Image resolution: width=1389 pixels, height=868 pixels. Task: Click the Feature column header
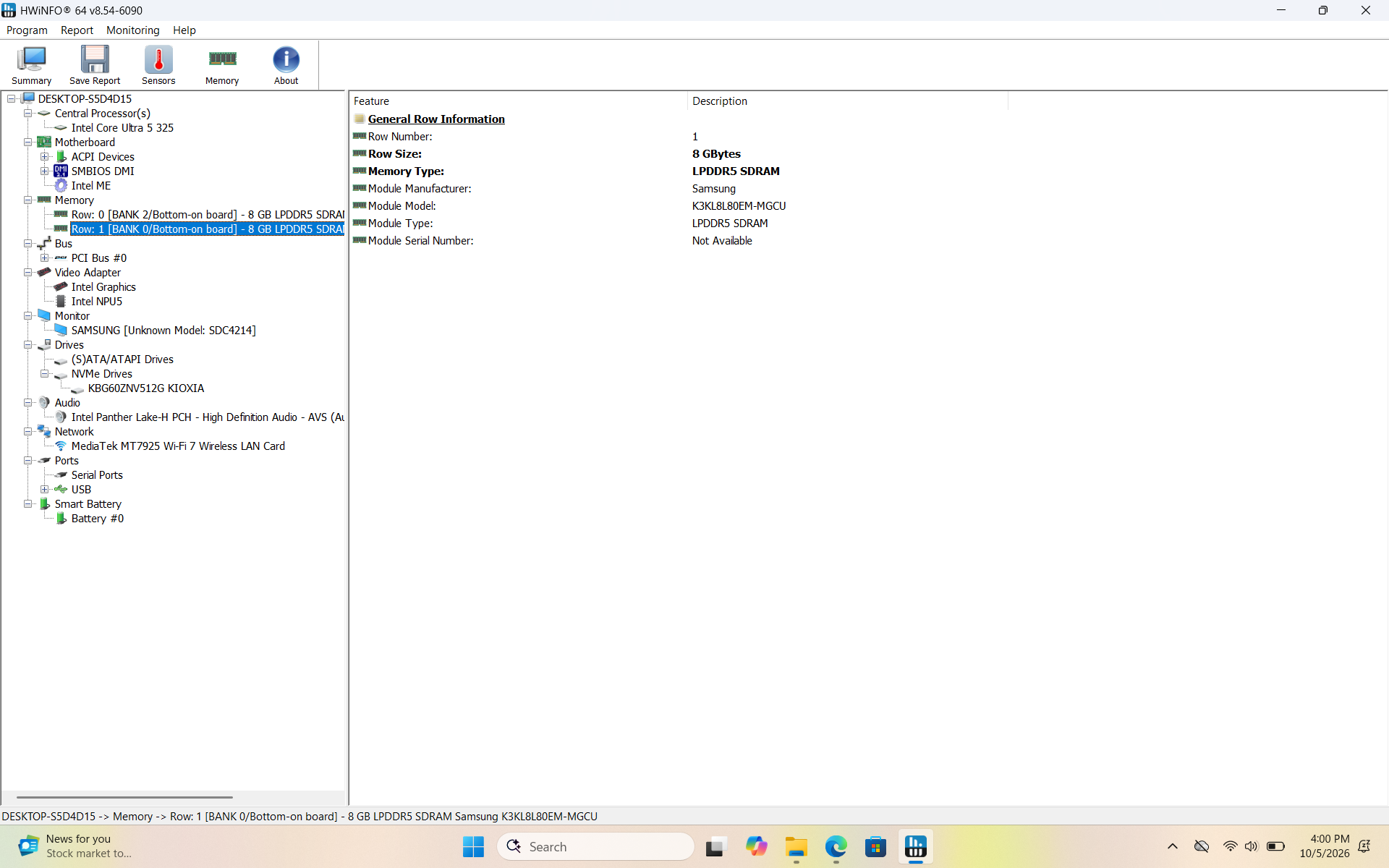click(x=518, y=101)
